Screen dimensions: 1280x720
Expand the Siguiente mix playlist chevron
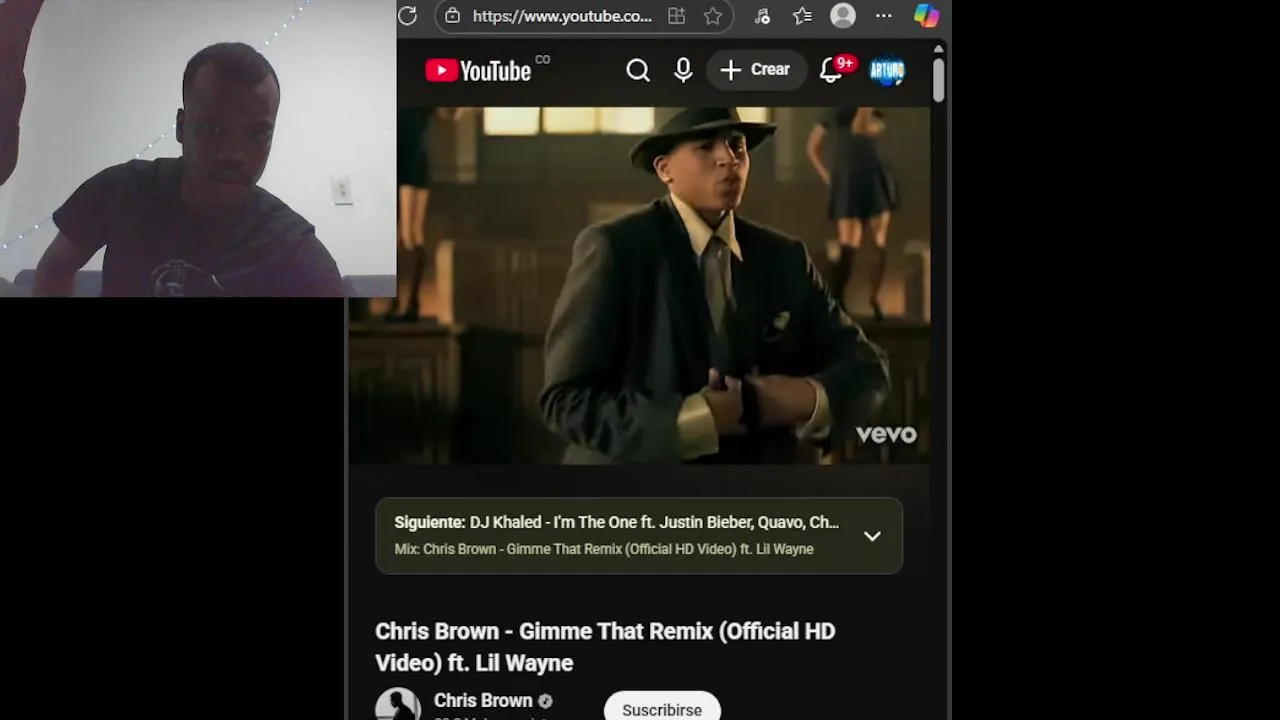pos(872,536)
